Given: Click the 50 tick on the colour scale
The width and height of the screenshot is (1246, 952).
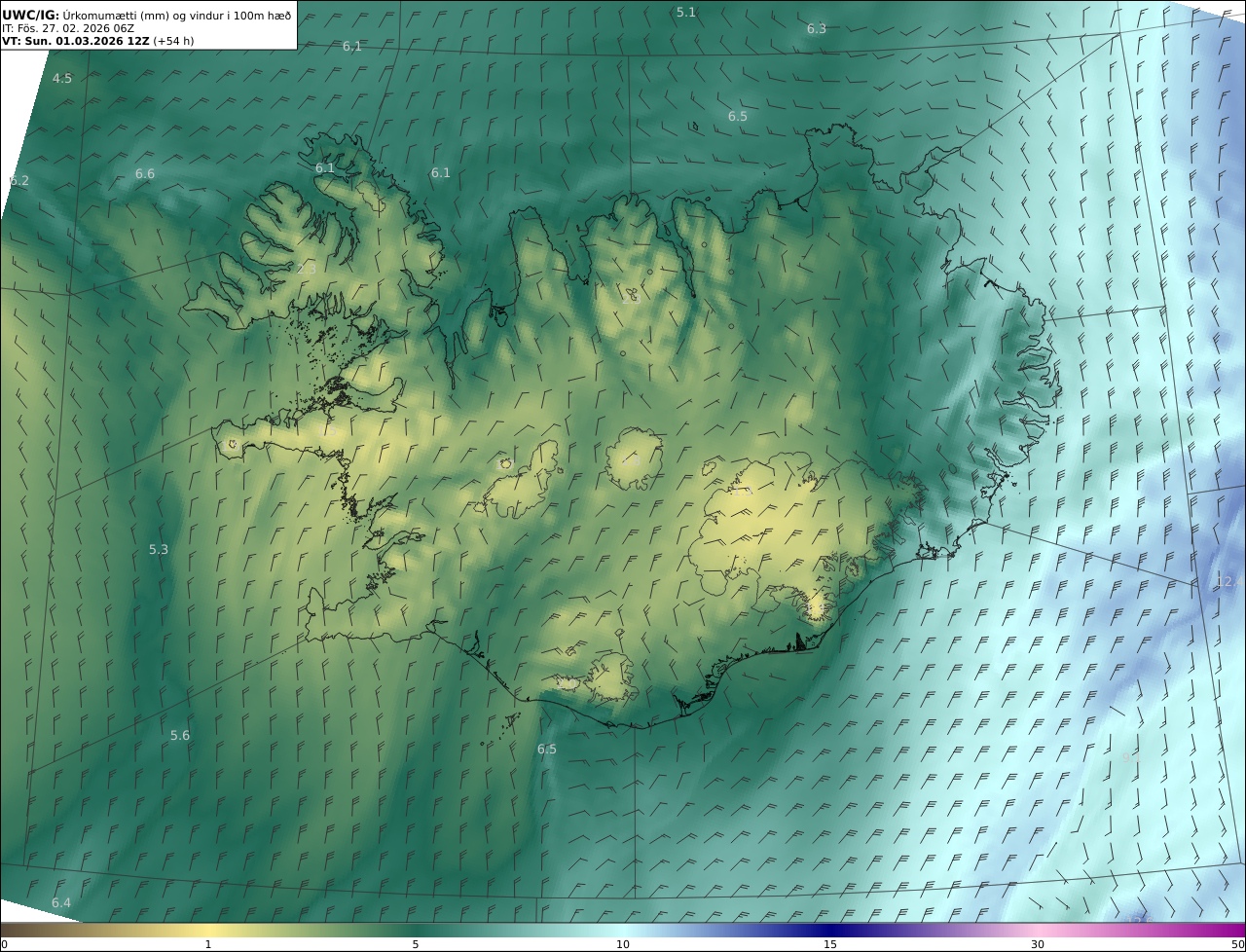Looking at the screenshot, I should point(1238,944).
